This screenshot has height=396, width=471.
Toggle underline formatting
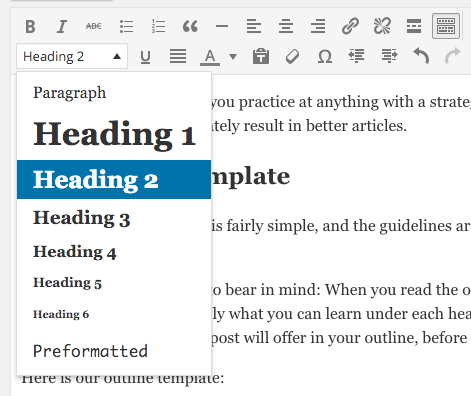[145, 56]
